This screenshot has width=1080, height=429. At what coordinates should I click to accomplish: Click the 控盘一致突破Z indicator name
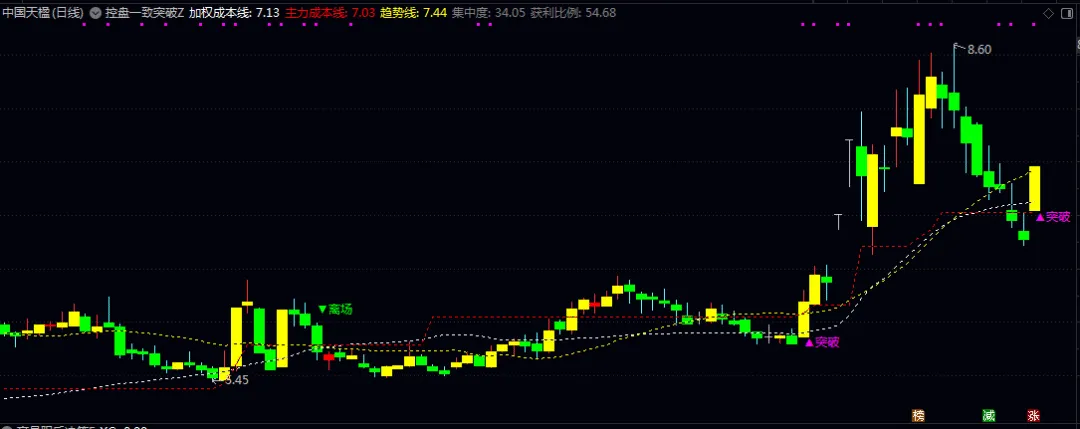(x=144, y=12)
